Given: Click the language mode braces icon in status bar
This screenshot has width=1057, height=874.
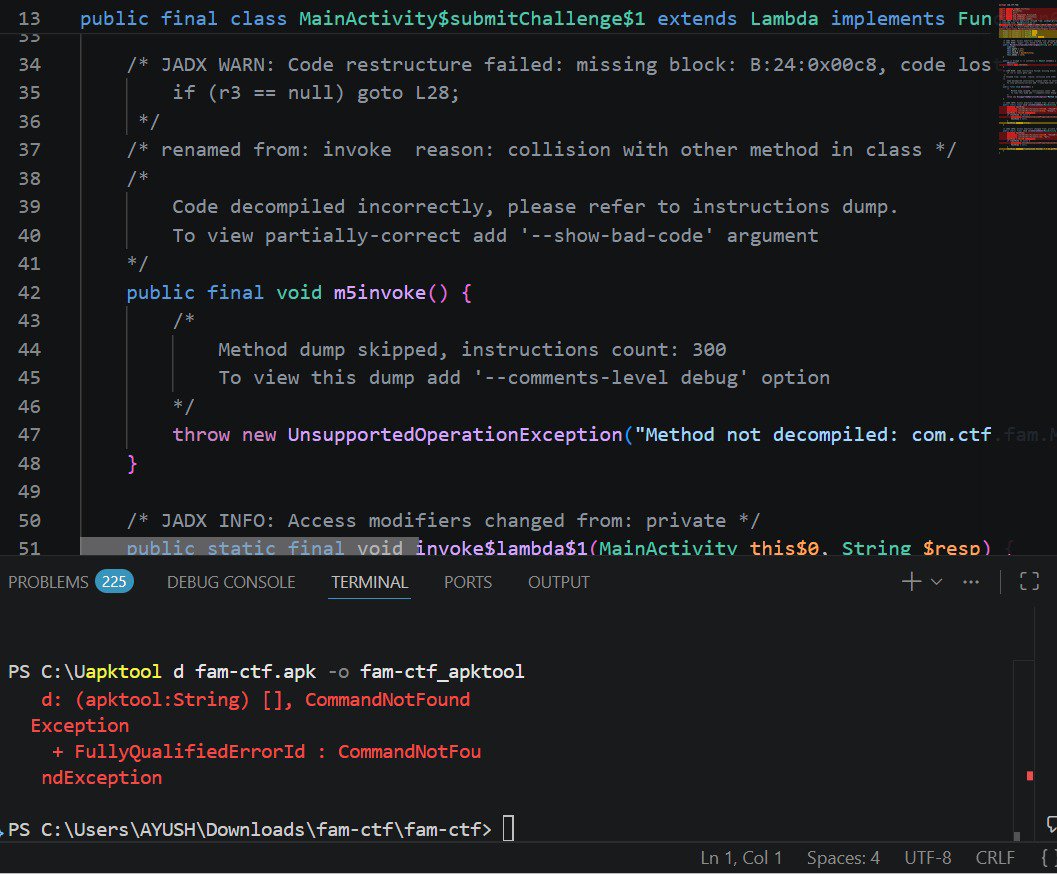Looking at the screenshot, I should click(1048, 858).
